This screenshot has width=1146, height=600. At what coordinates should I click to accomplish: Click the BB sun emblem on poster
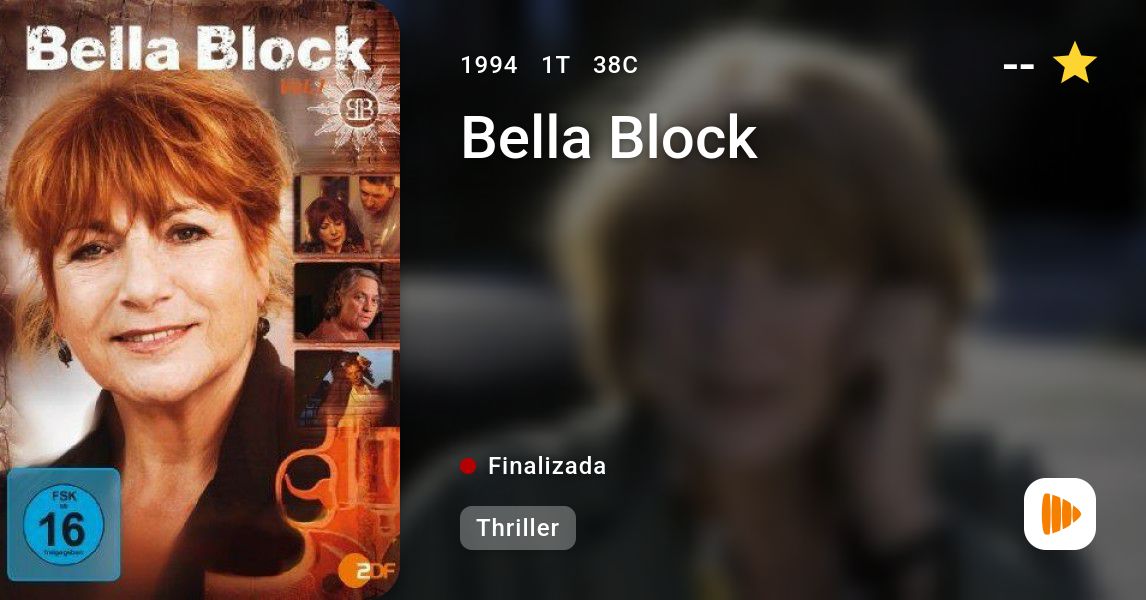[357, 110]
